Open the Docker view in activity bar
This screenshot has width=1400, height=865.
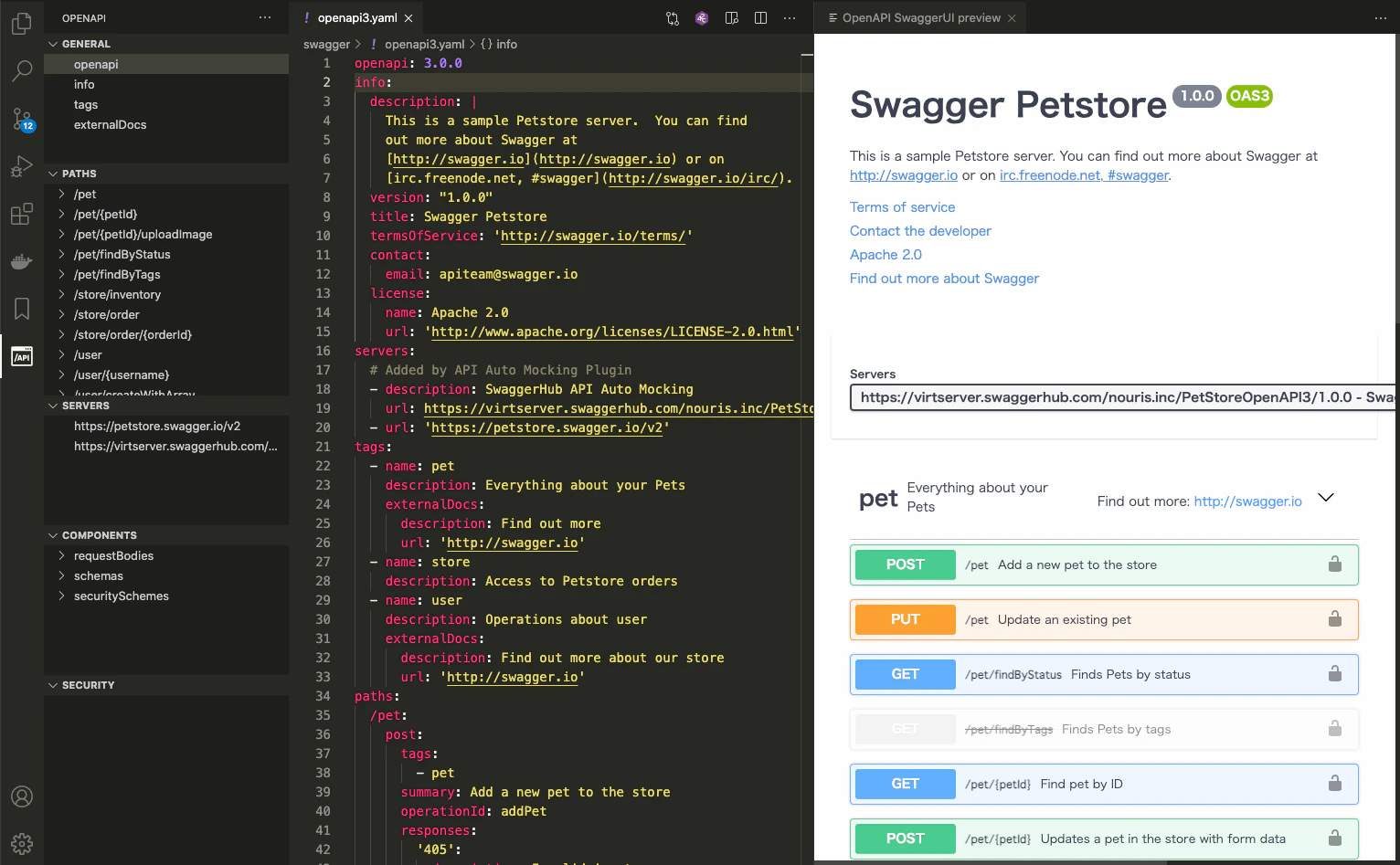point(22,261)
